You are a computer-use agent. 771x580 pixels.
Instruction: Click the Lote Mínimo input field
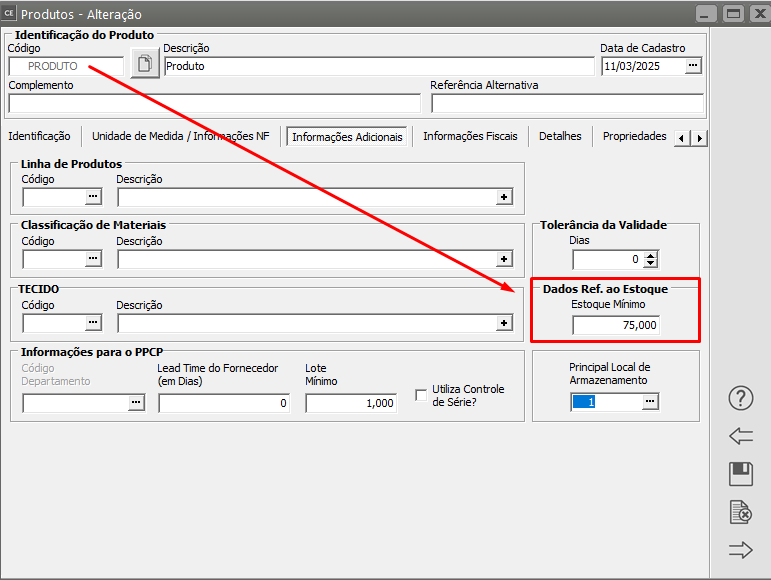(x=351, y=403)
